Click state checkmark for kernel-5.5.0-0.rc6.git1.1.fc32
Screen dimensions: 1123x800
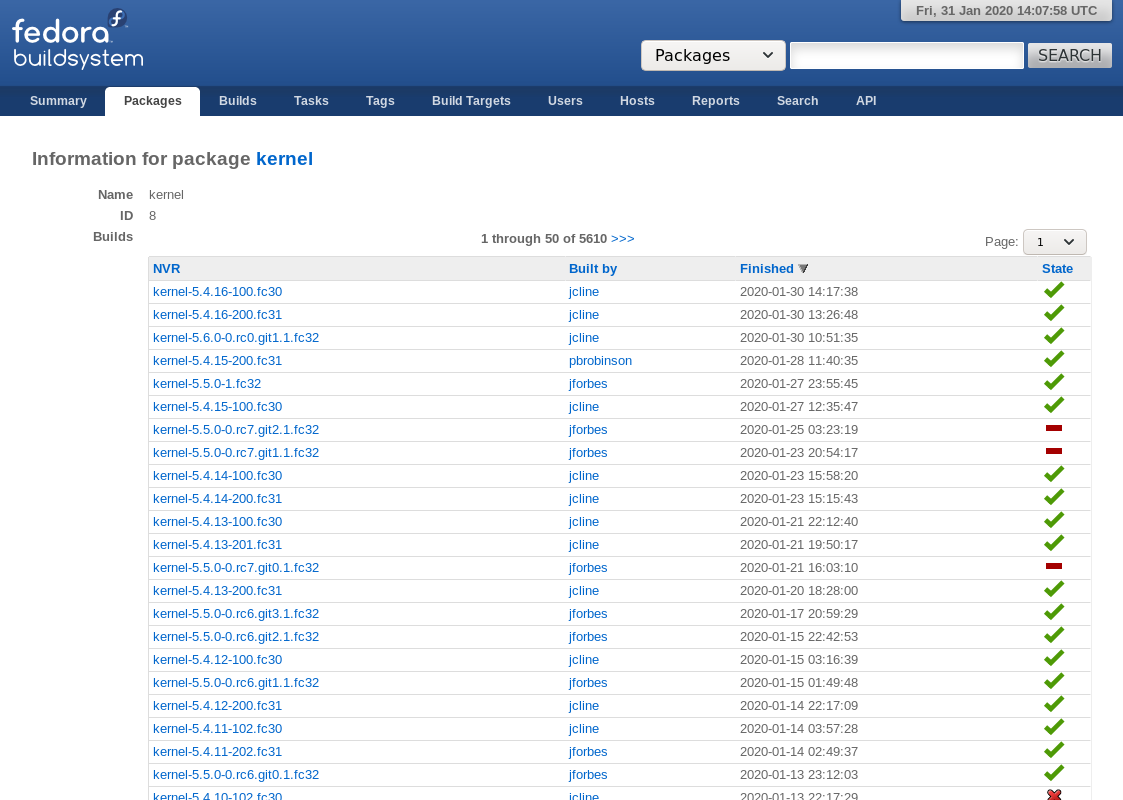1054,680
